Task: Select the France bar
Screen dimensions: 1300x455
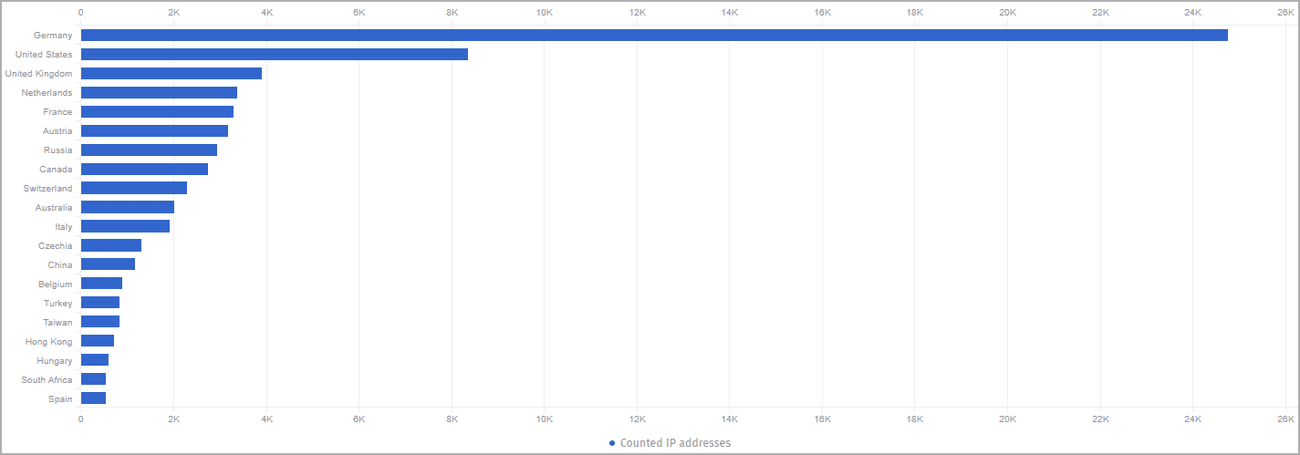Action: pyautogui.click(x=157, y=112)
